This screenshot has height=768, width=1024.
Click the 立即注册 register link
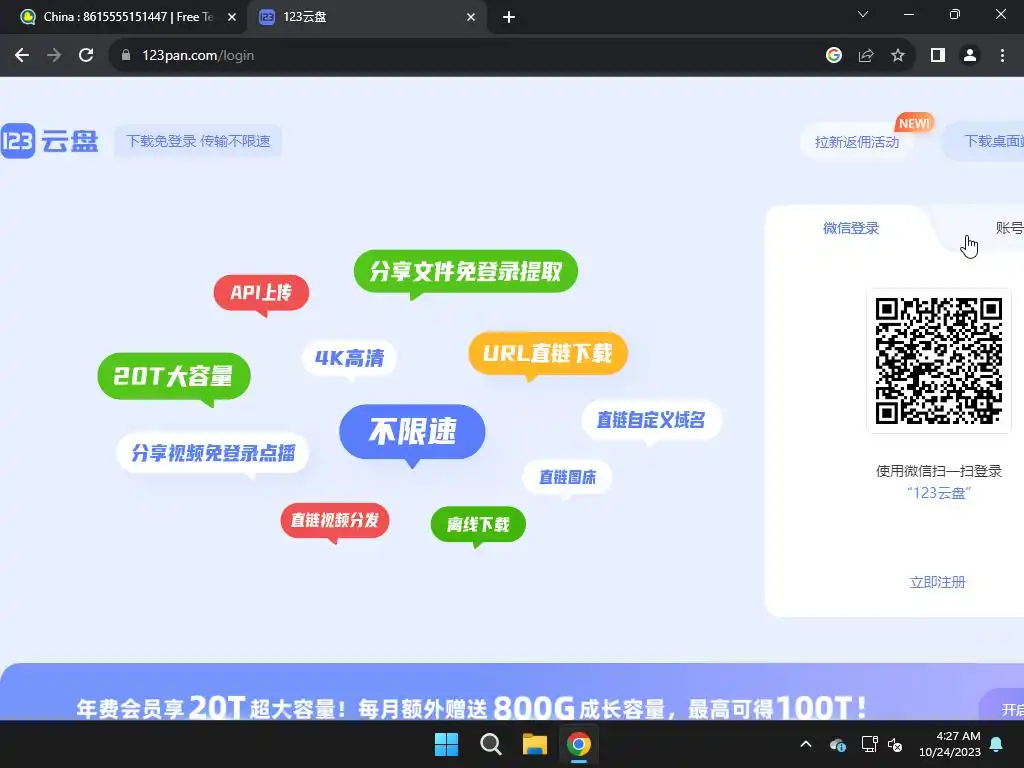[938, 582]
